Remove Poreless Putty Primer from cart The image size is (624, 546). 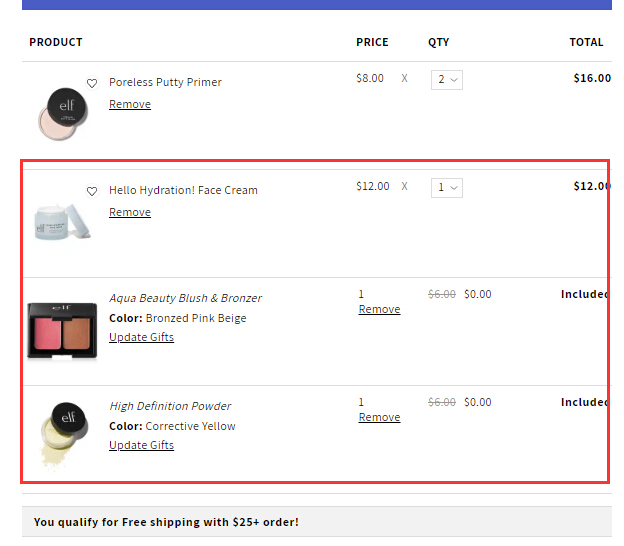pyautogui.click(x=130, y=104)
